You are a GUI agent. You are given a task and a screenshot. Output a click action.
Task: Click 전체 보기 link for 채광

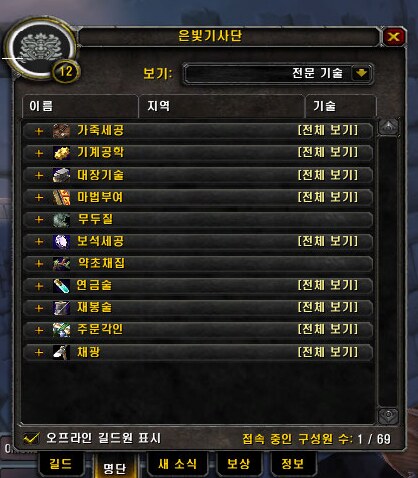[328, 352]
